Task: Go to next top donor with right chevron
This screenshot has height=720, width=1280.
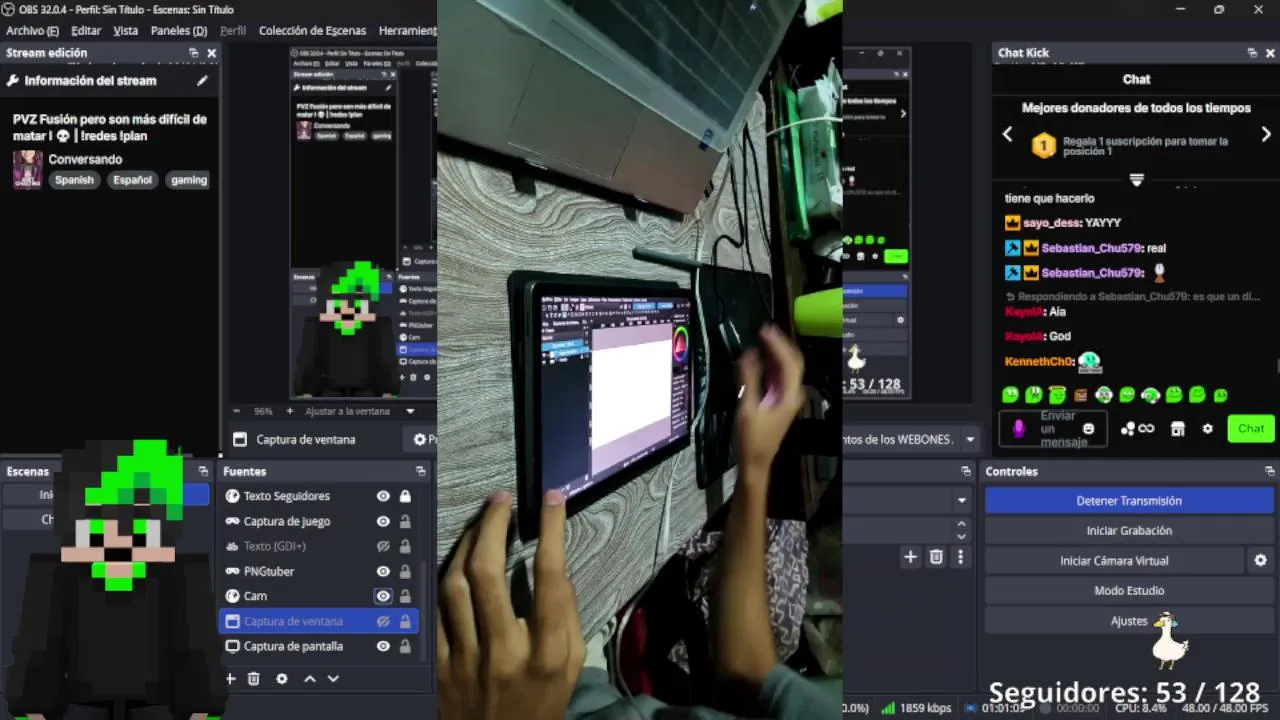Action: click(1266, 134)
